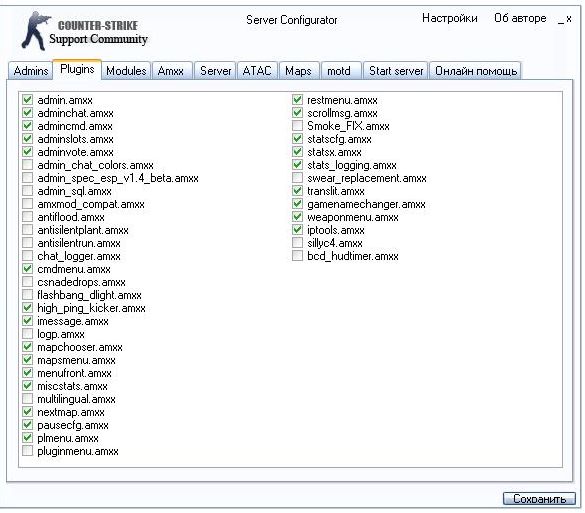Open the Настройки settings link
The height and width of the screenshot is (513, 585).
(x=450, y=18)
